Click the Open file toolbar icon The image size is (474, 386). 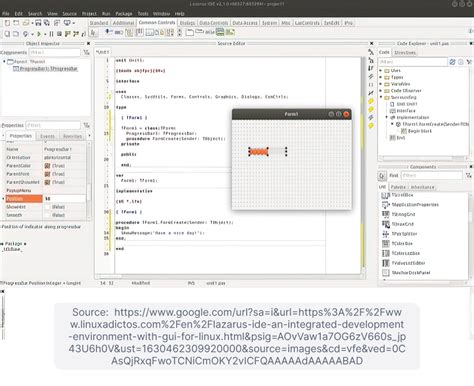click(26, 23)
